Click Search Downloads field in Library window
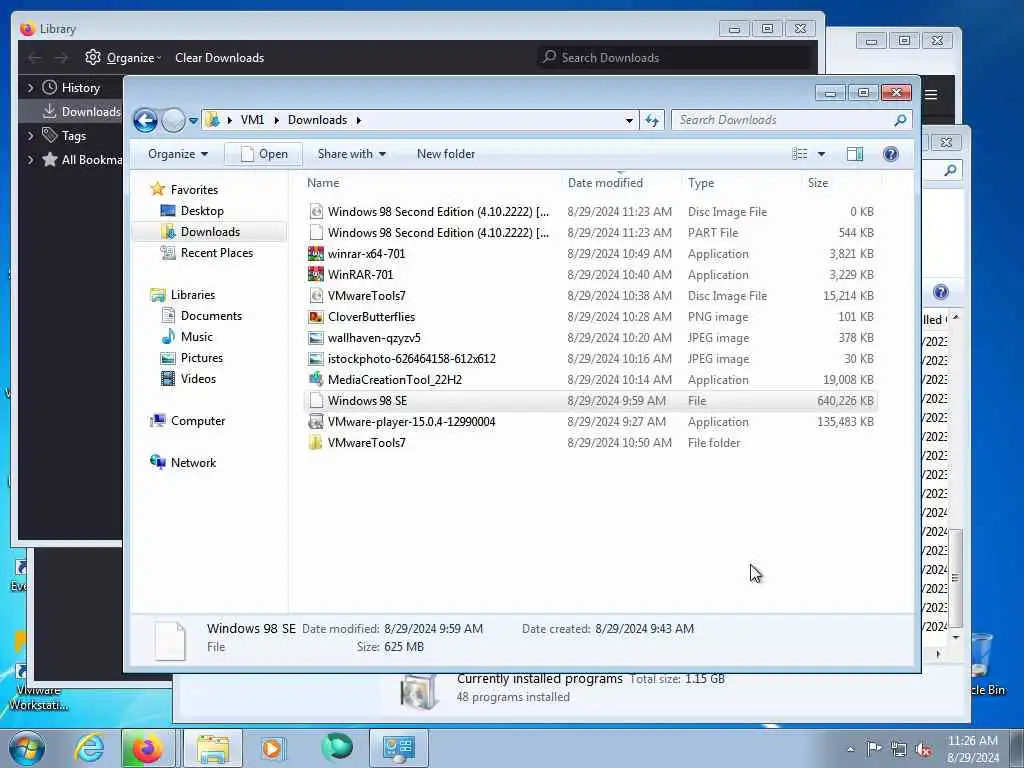Viewport: 1024px width, 768px height. tap(676, 57)
